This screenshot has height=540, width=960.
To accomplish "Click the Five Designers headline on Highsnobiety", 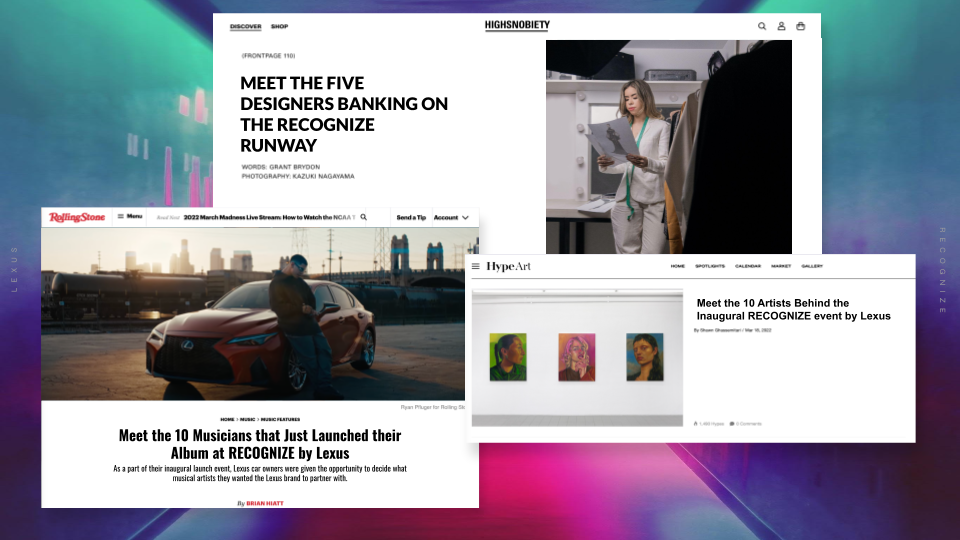I will click(x=343, y=114).
